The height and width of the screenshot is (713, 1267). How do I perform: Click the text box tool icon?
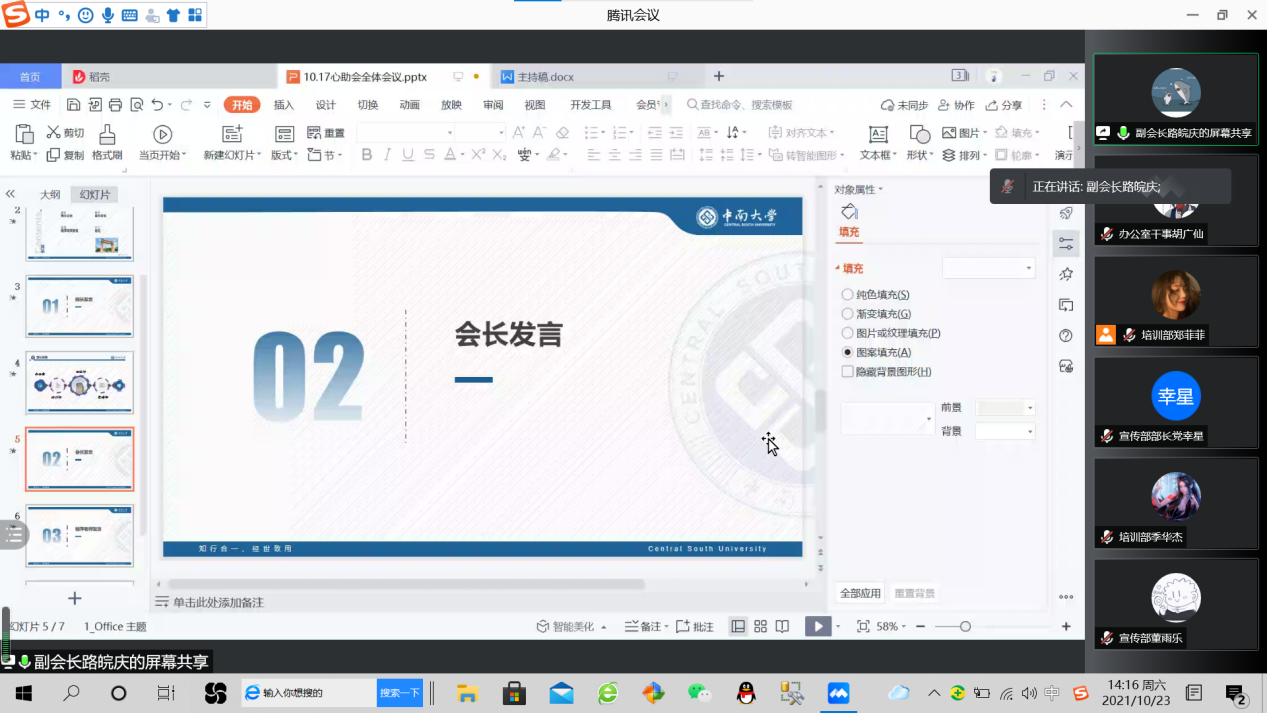click(878, 135)
